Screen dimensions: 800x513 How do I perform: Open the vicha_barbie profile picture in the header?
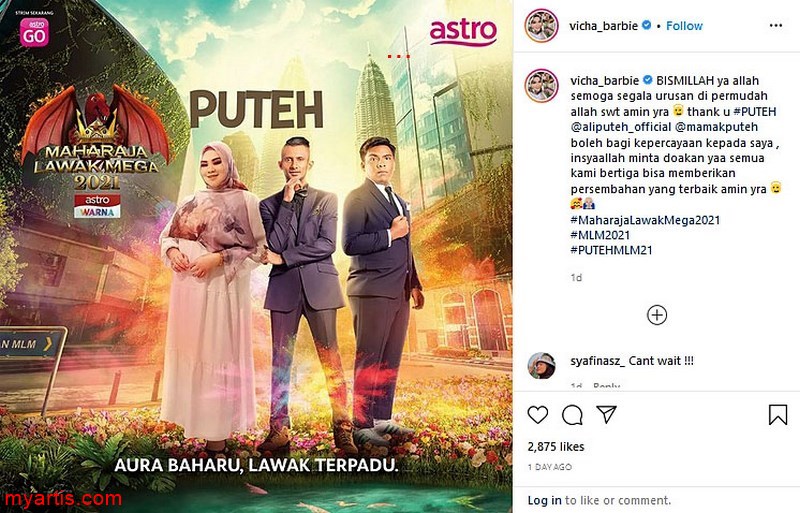(541, 26)
